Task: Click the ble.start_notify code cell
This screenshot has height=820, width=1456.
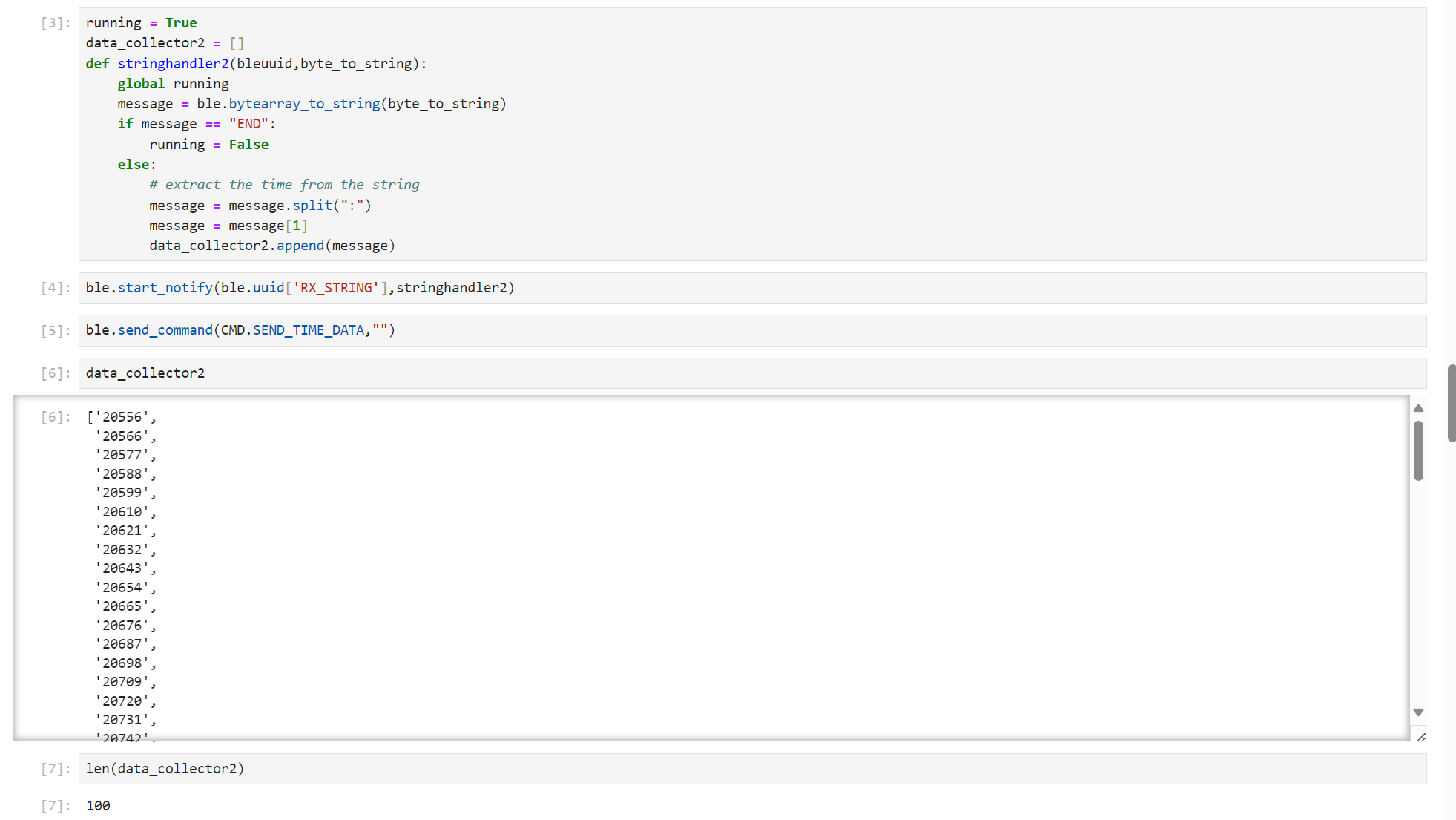Action: coord(752,288)
